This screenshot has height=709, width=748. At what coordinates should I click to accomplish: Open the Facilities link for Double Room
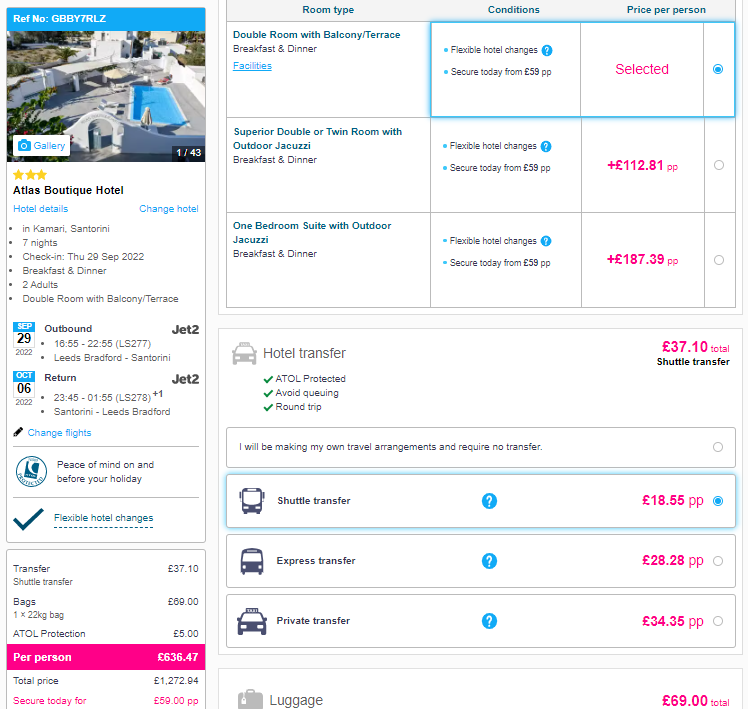252,66
